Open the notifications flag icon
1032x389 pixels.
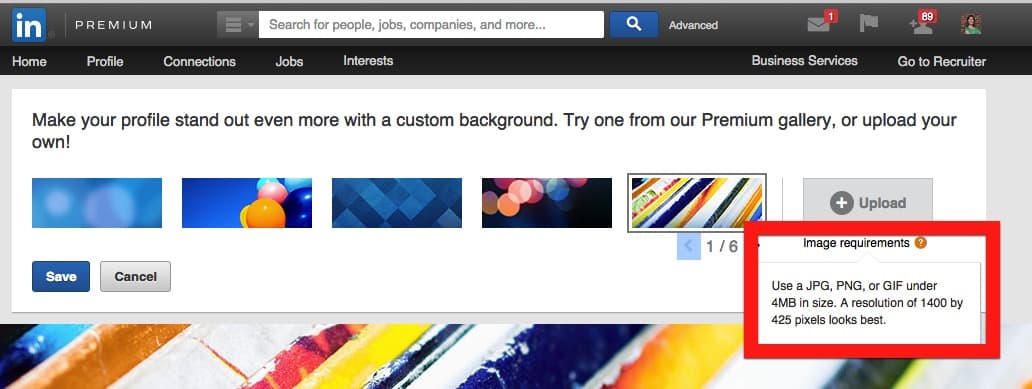869,24
